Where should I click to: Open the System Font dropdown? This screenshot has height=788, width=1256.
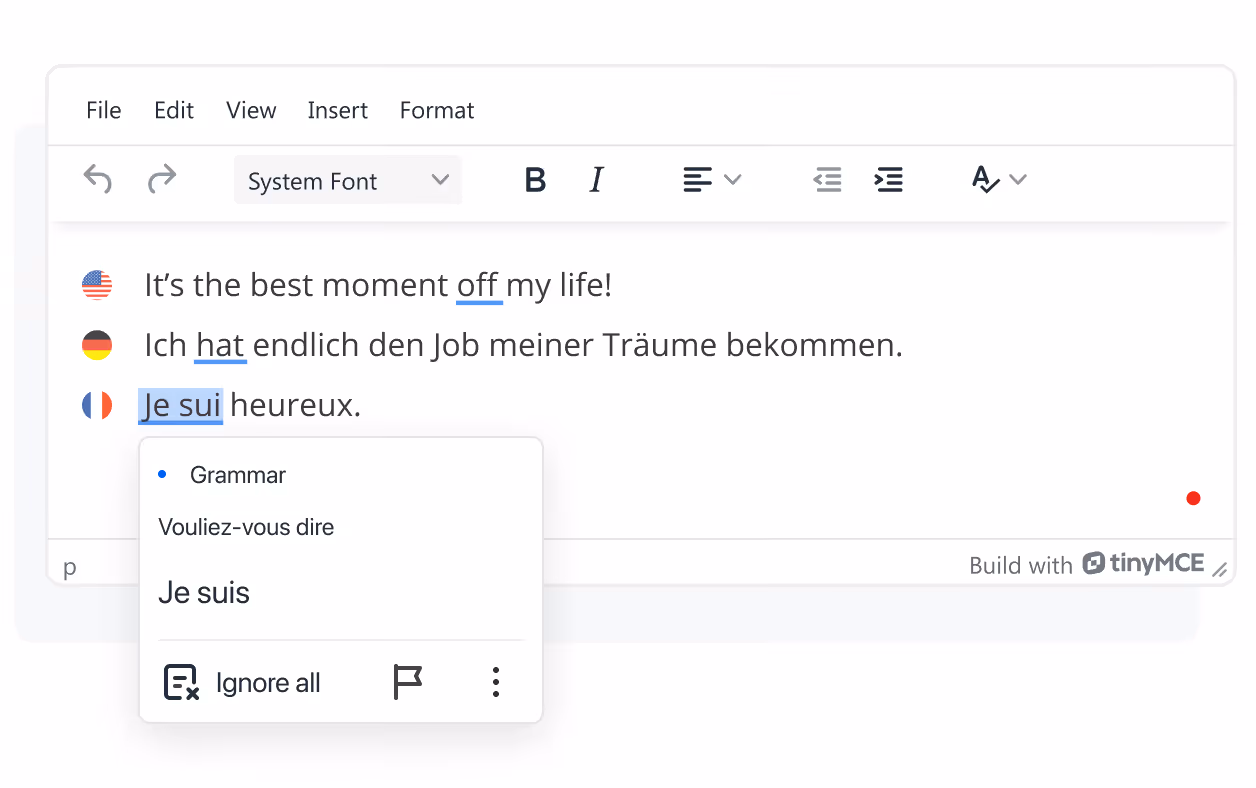click(347, 180)
